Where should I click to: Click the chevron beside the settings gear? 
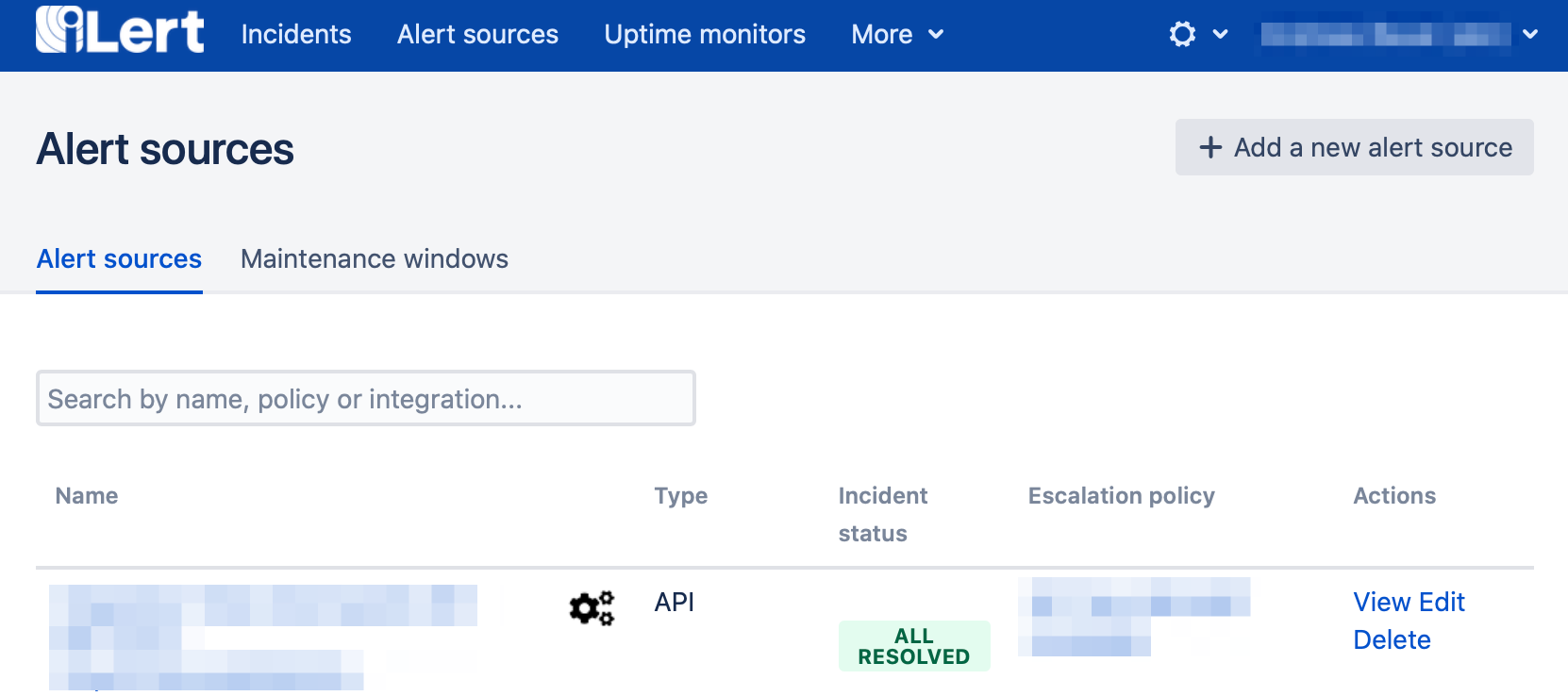tap(1220, 34)
